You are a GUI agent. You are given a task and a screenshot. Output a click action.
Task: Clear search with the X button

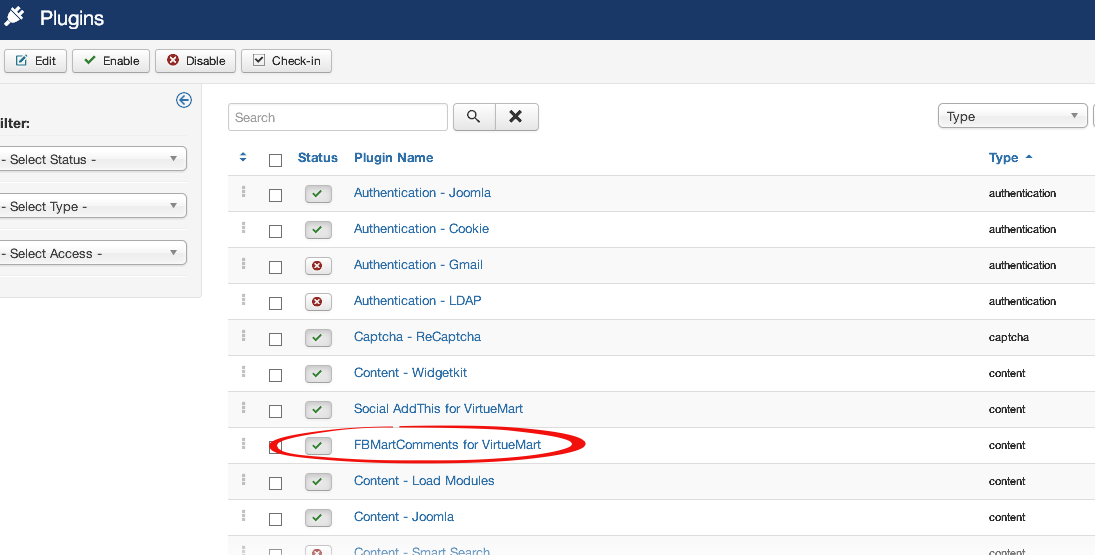click(x=516, y=117)
